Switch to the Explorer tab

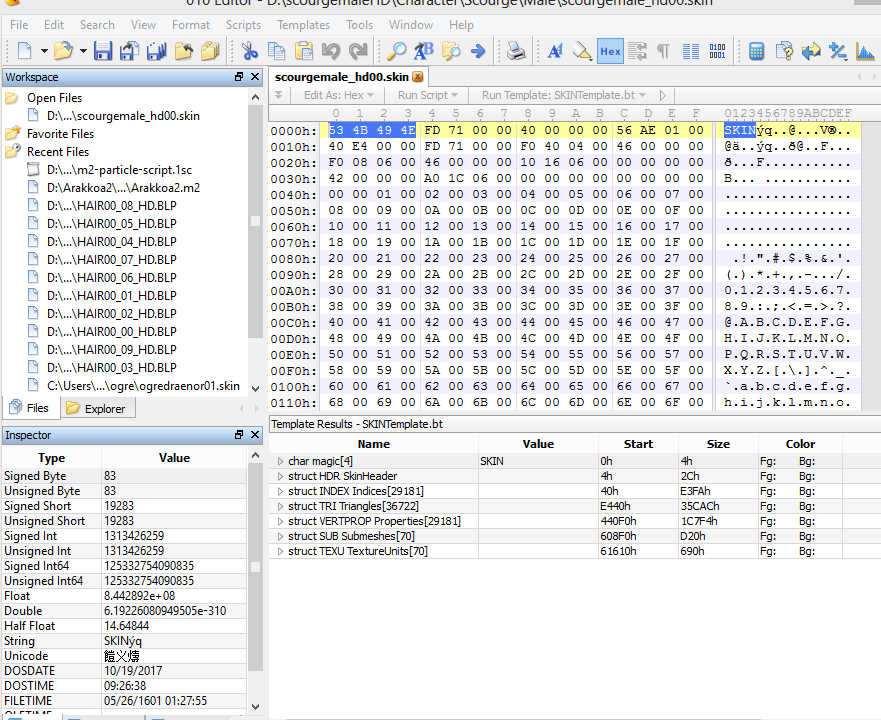point(96,408)
